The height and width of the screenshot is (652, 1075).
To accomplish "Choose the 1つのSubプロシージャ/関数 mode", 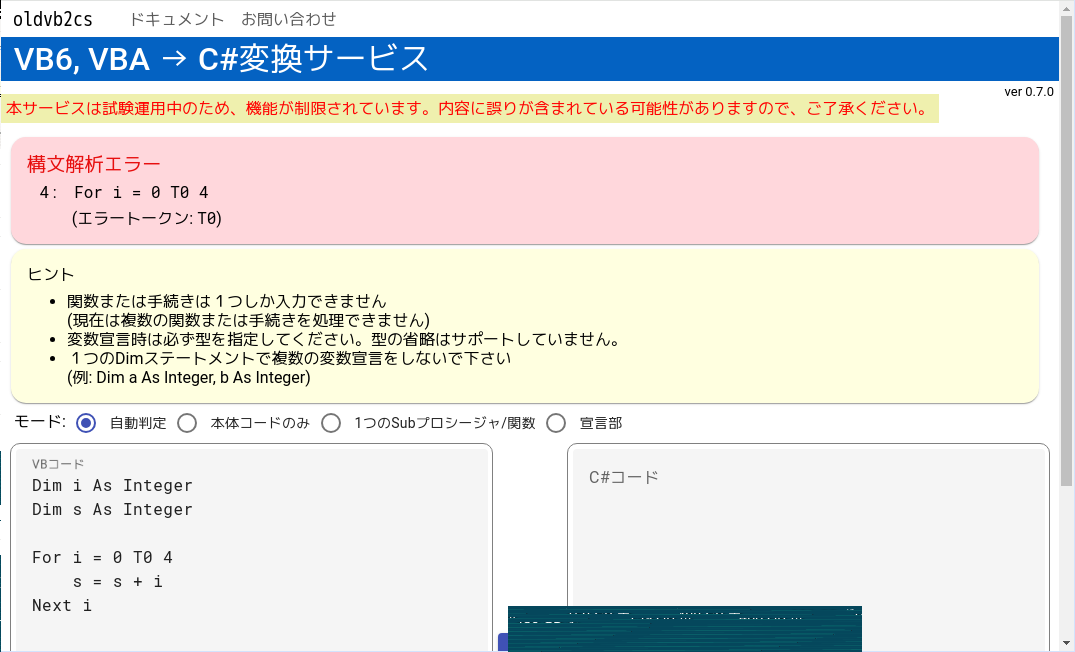I will click(331, 423).
